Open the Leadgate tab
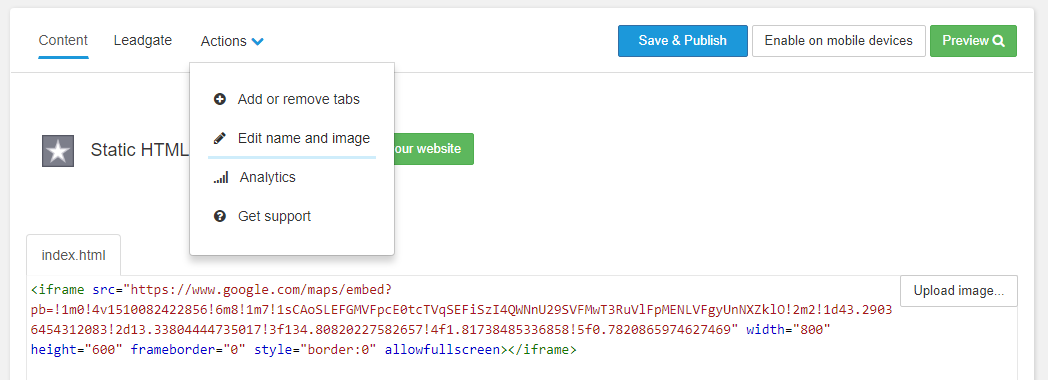The height and width of the screenshot is (380, 1048). (142, 41)
